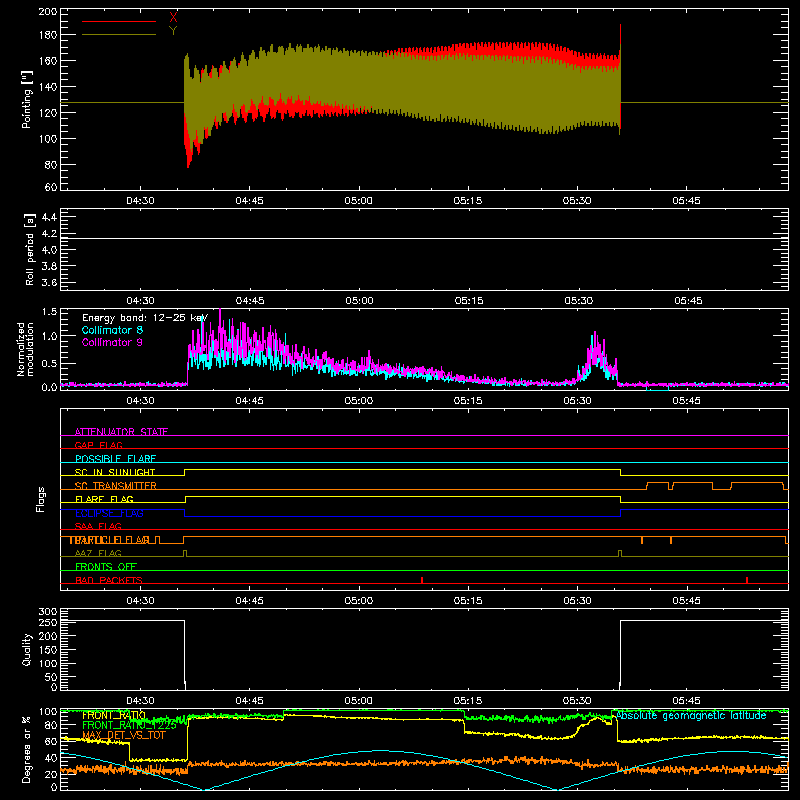Click the yellow 'FRONT_RATIO' legend label
Image resolution: width=800 pixels, height=800 pixels.
(x=114, y=715)
